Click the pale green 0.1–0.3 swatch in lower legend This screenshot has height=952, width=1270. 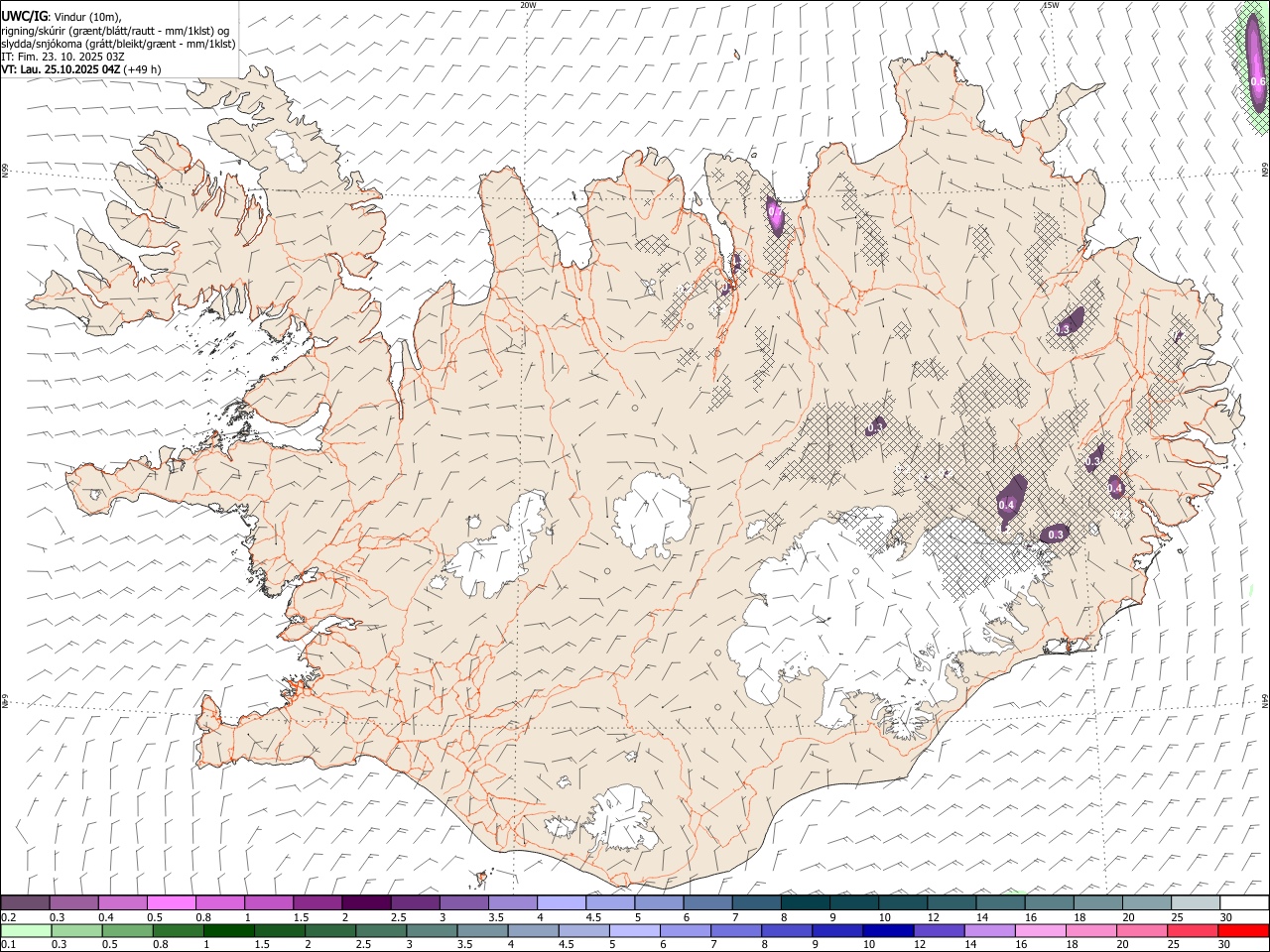[x=26, y=930]
